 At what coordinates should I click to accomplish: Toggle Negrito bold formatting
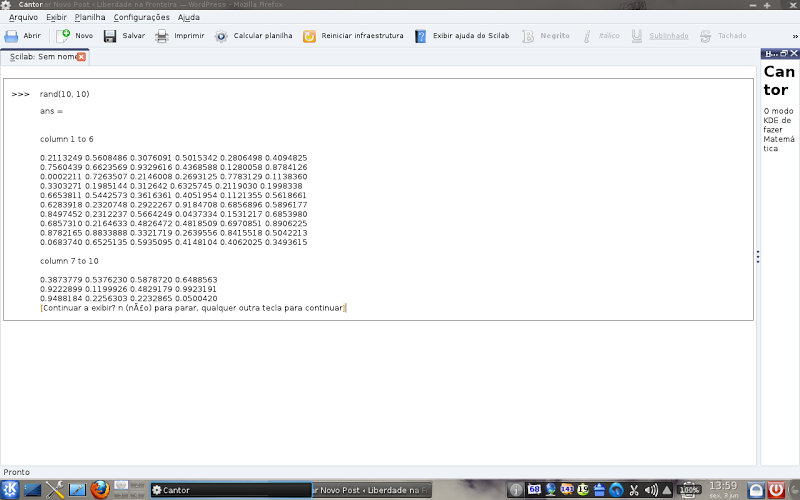[545, 36]
